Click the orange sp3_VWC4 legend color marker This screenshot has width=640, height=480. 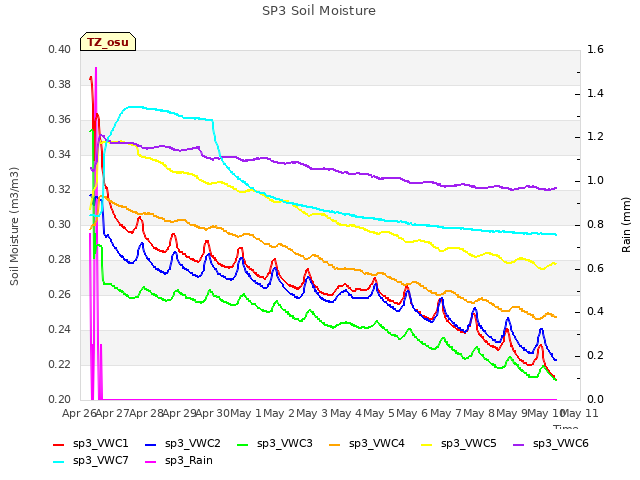335,445
